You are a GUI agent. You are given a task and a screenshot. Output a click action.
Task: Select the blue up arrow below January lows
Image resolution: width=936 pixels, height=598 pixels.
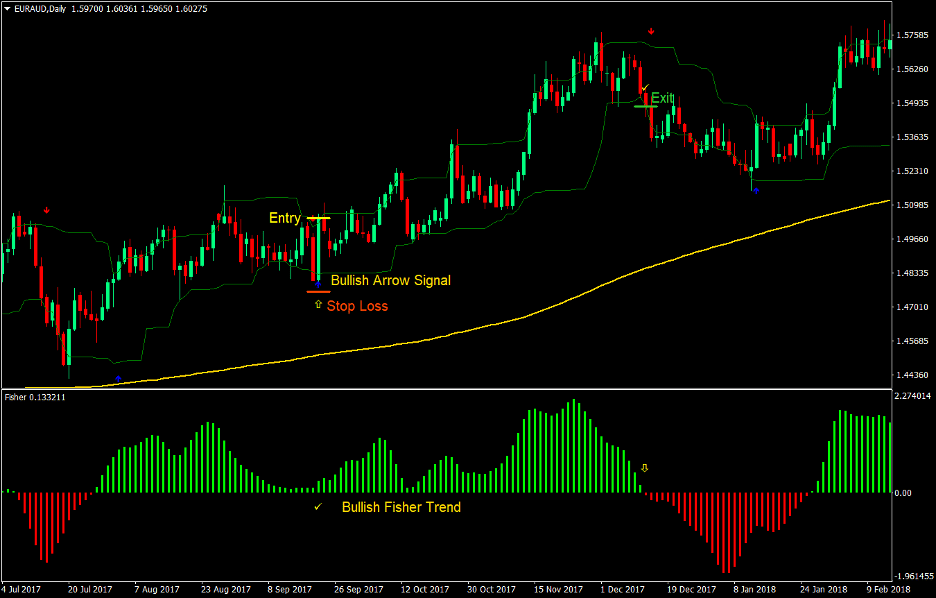coord(756,188)
